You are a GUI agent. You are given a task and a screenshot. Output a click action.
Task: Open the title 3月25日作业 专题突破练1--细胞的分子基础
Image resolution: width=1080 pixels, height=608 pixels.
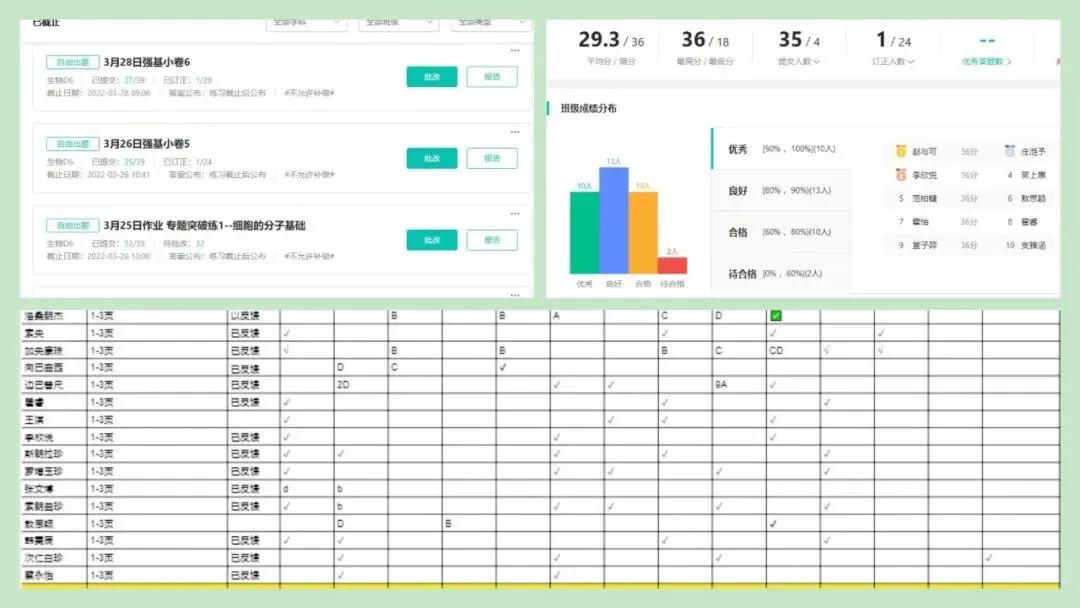[x=205, y=225]
